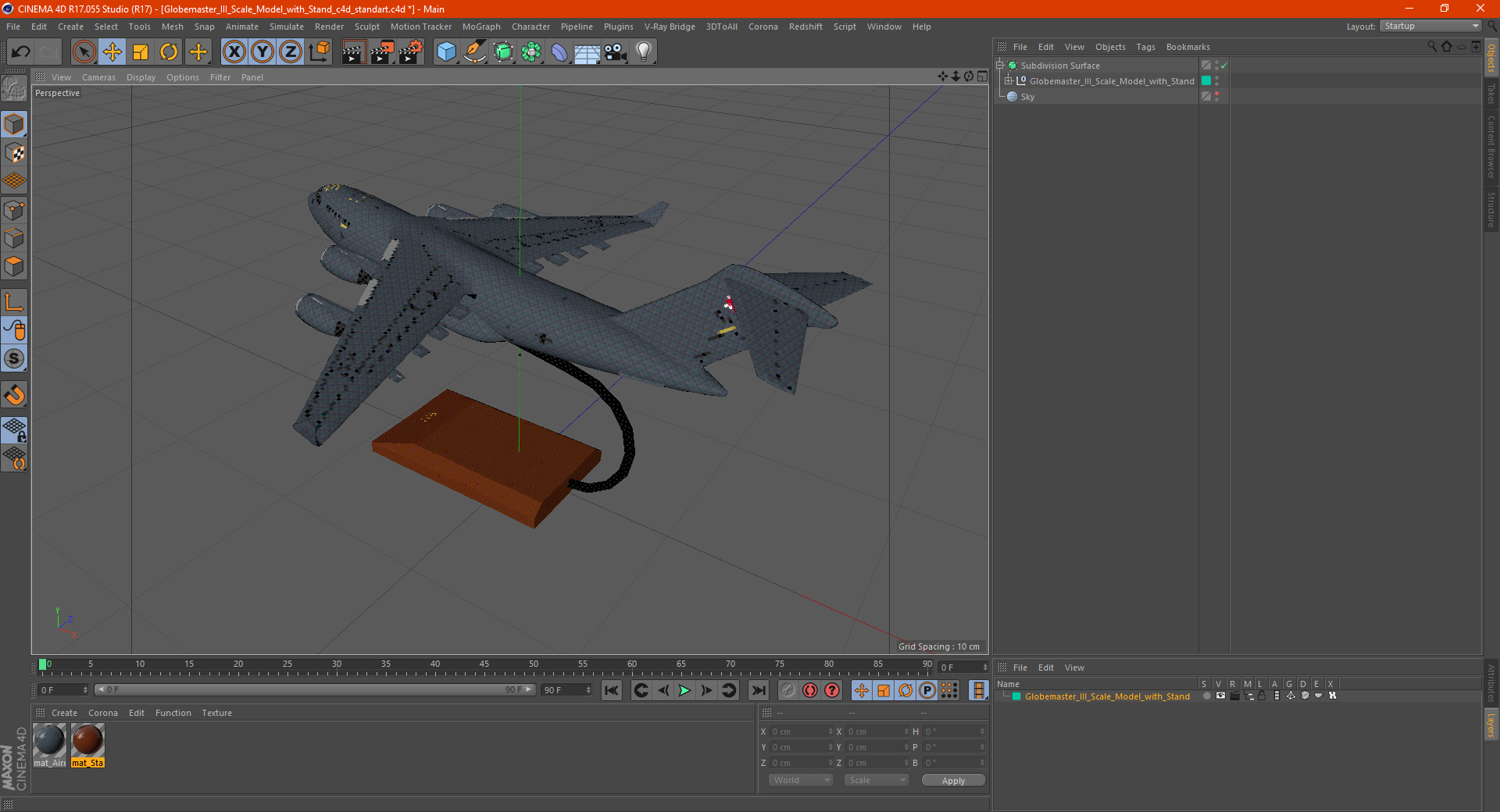The width and height of the screenshot is (1500, 812).
Task: Go to end of animation
Action: [758, 690]
